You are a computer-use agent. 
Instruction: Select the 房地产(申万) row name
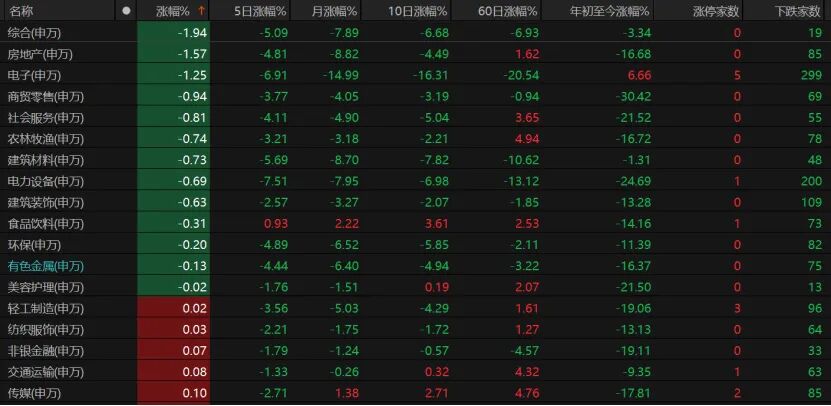[x=40, y=54]
